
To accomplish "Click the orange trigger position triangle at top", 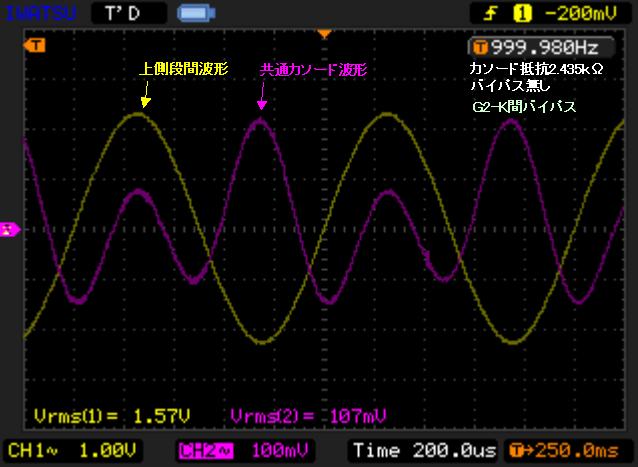I will tap(324, 33).
